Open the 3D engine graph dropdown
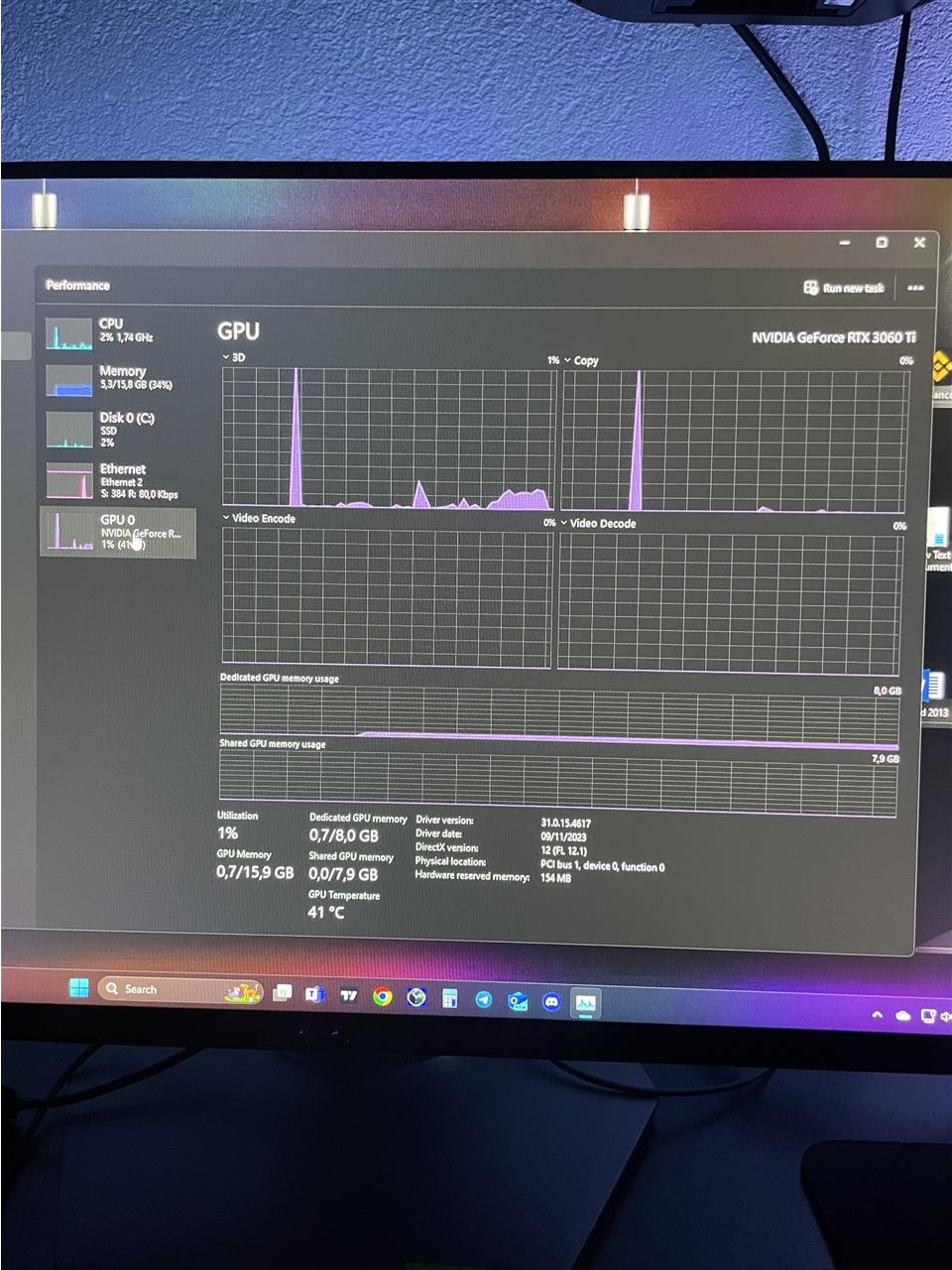This screenshot has width=952, height=1270. pyautogui.click(x=234, y=357)
